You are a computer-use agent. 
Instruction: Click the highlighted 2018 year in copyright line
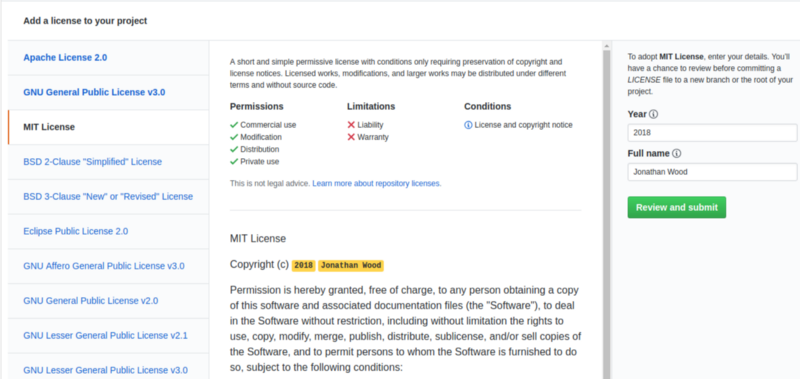pyautogui.click(x=304, y=265)
